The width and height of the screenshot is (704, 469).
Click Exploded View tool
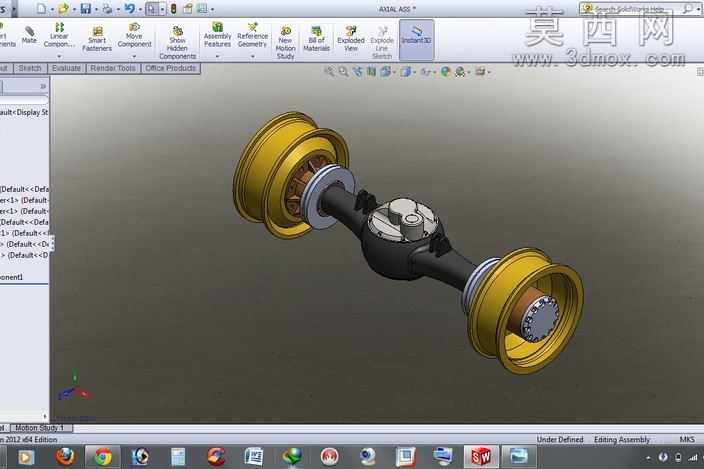351,39
